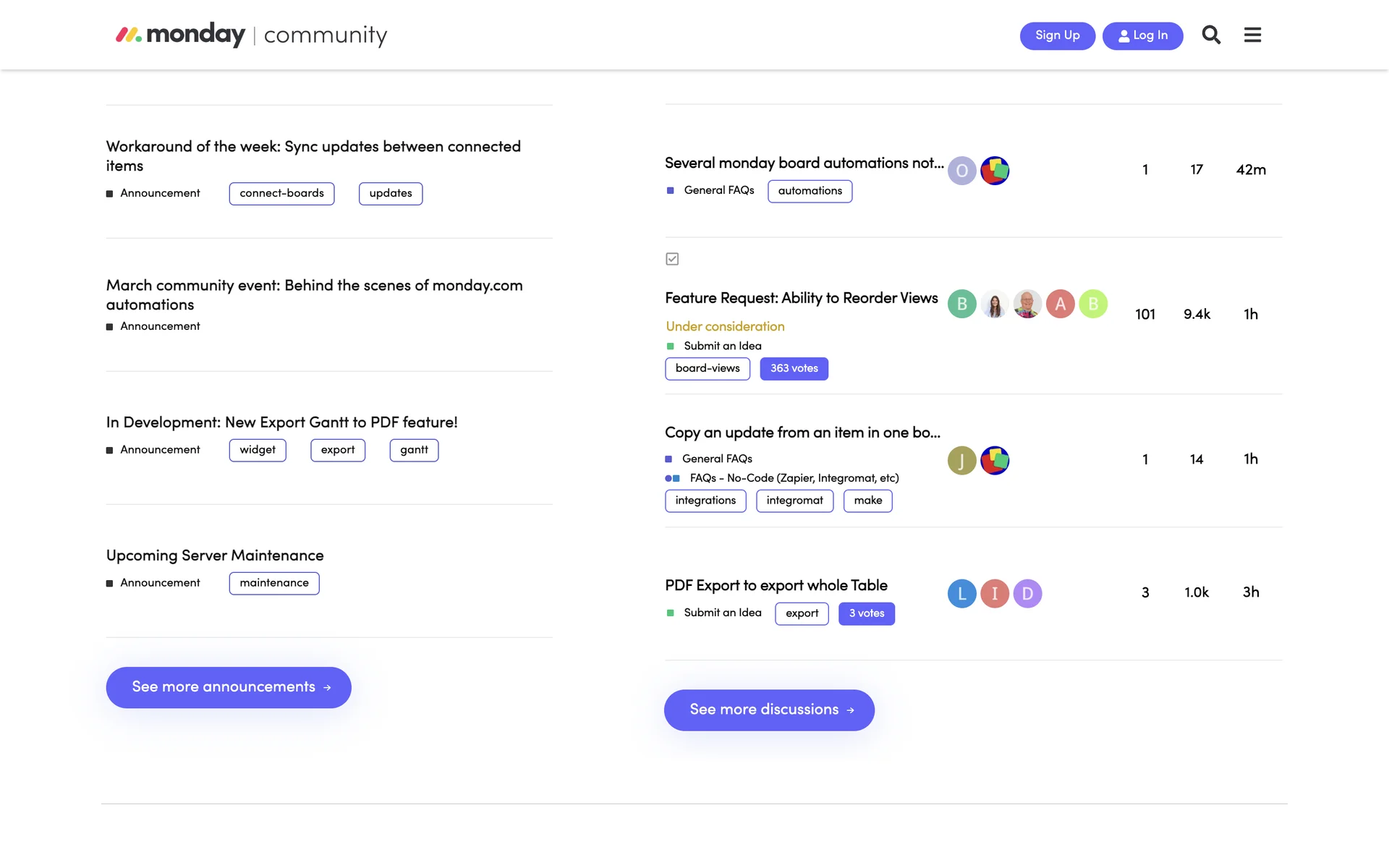Click the gray 'O' user avatar
1389x868 pixels.
[961, 171]
